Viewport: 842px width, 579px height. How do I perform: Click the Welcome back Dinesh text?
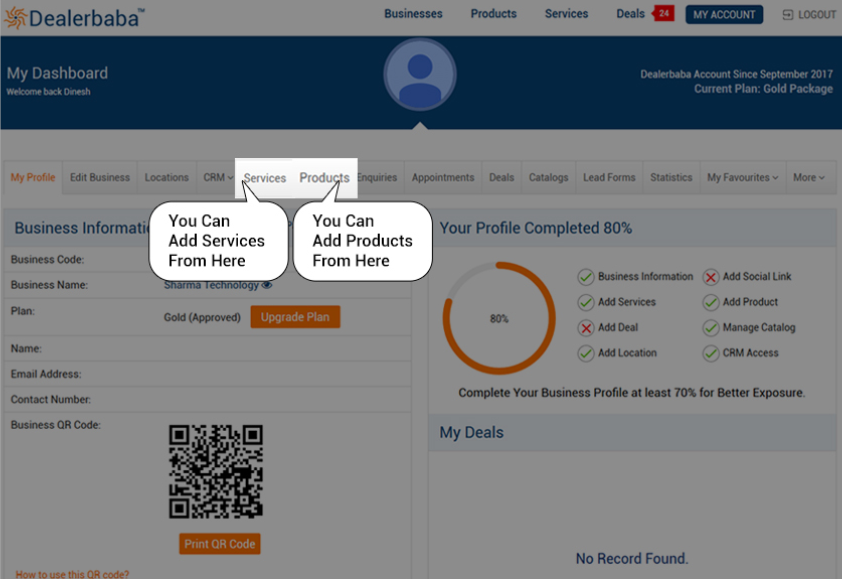pos(48,91)
